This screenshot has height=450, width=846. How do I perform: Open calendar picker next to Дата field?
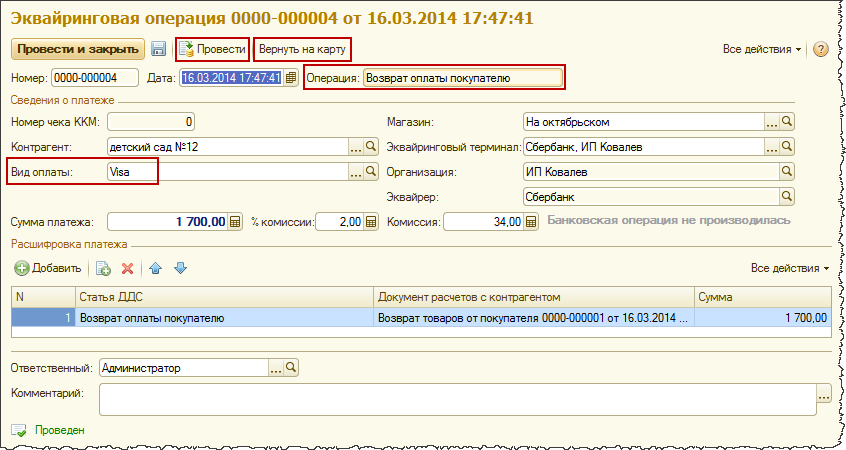click(291, 78)
